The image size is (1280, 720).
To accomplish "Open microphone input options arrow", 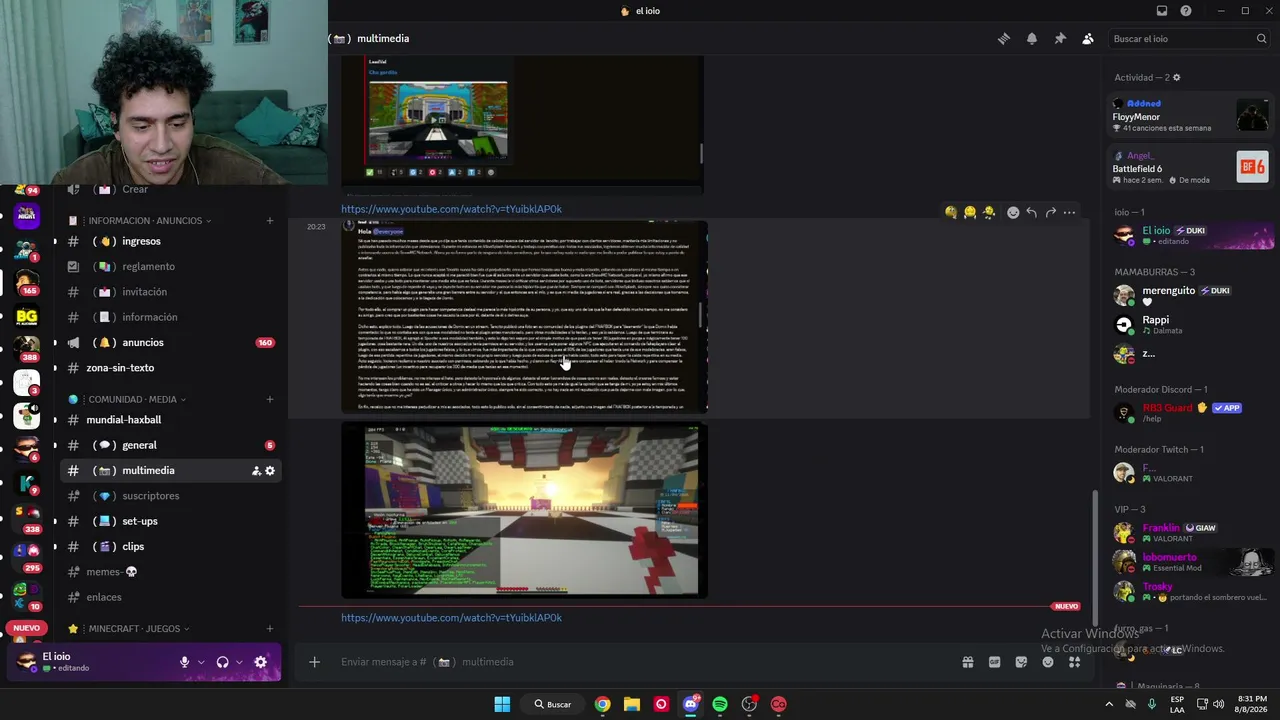I will point(201,662).
